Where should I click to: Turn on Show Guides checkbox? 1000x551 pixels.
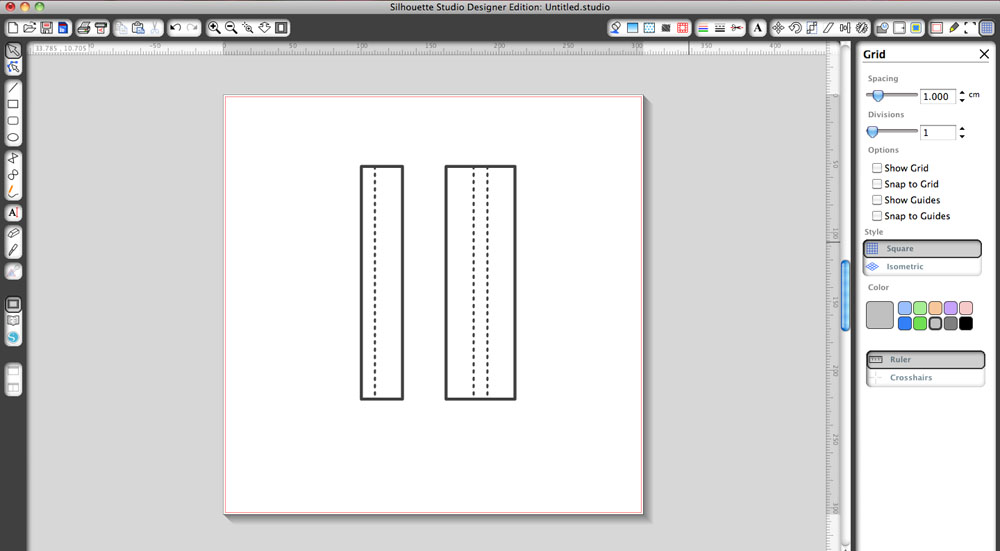877,200
